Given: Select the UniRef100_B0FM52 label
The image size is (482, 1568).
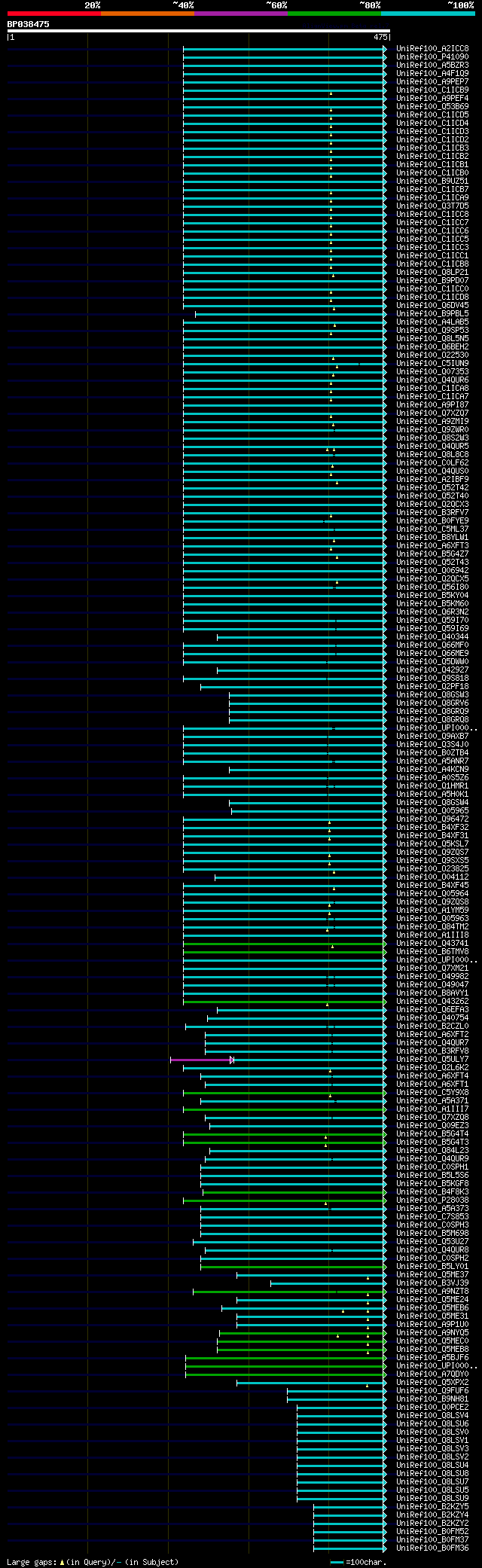Looking at the screenshot, I should click(x=432, y=1532).
